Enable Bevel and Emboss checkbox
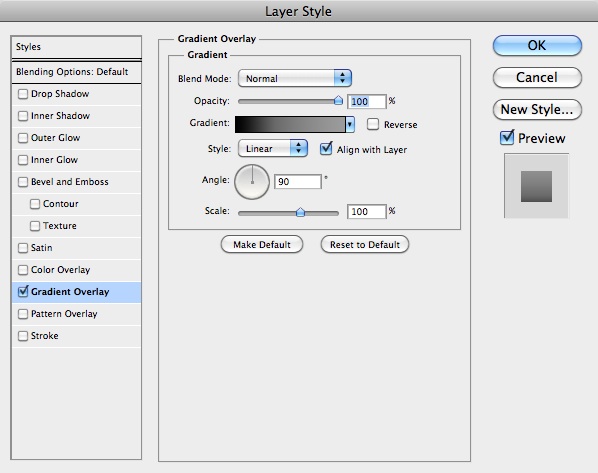This screenshot has height=473, width=598. (x=23, y=182)
